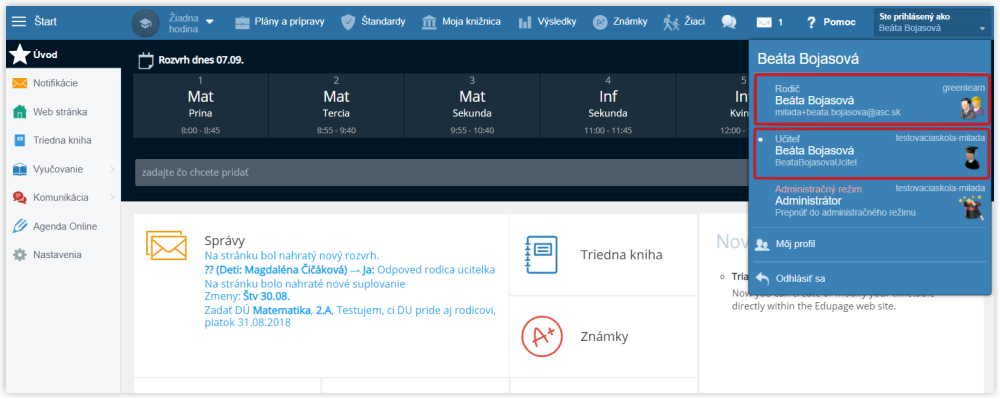Expand Komunikácia sidebar submenu
1000x399 pixels.
[112, 198]
